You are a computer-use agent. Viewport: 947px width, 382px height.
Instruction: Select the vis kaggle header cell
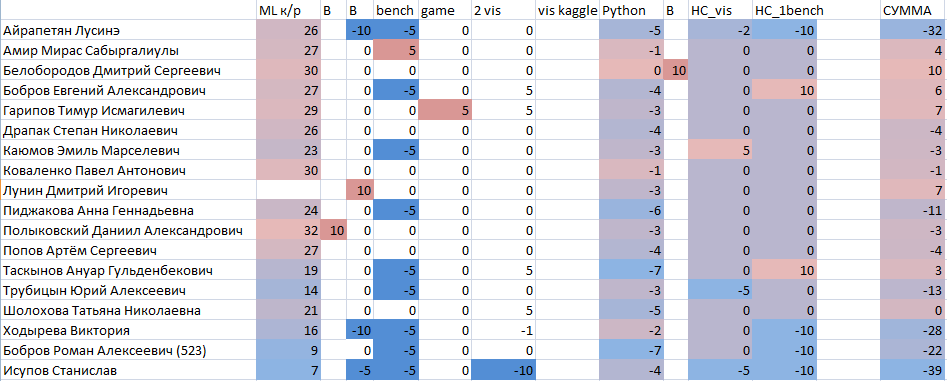pos(567,10)
